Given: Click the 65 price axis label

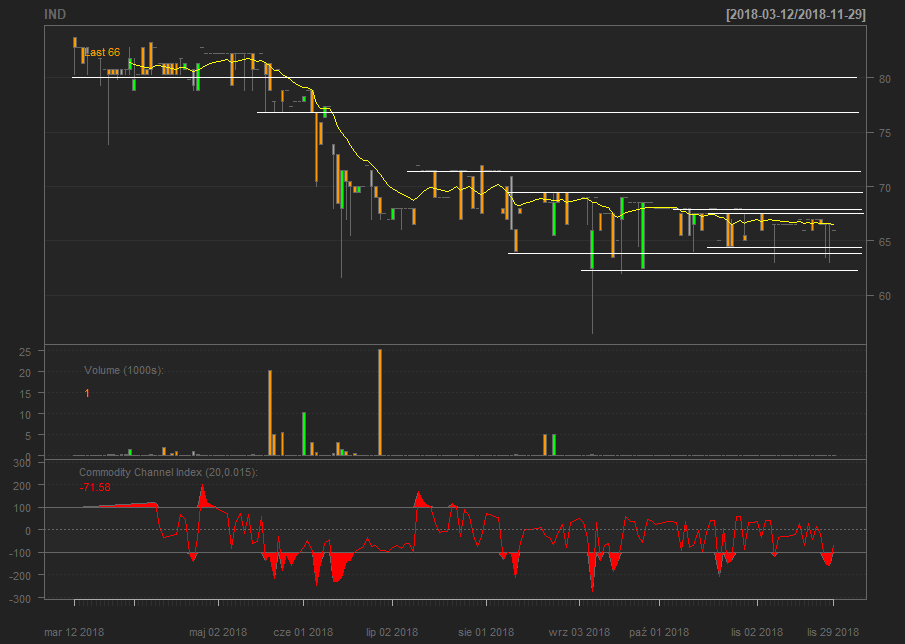Looking at the screenshot, I should [x=884, y=242].
